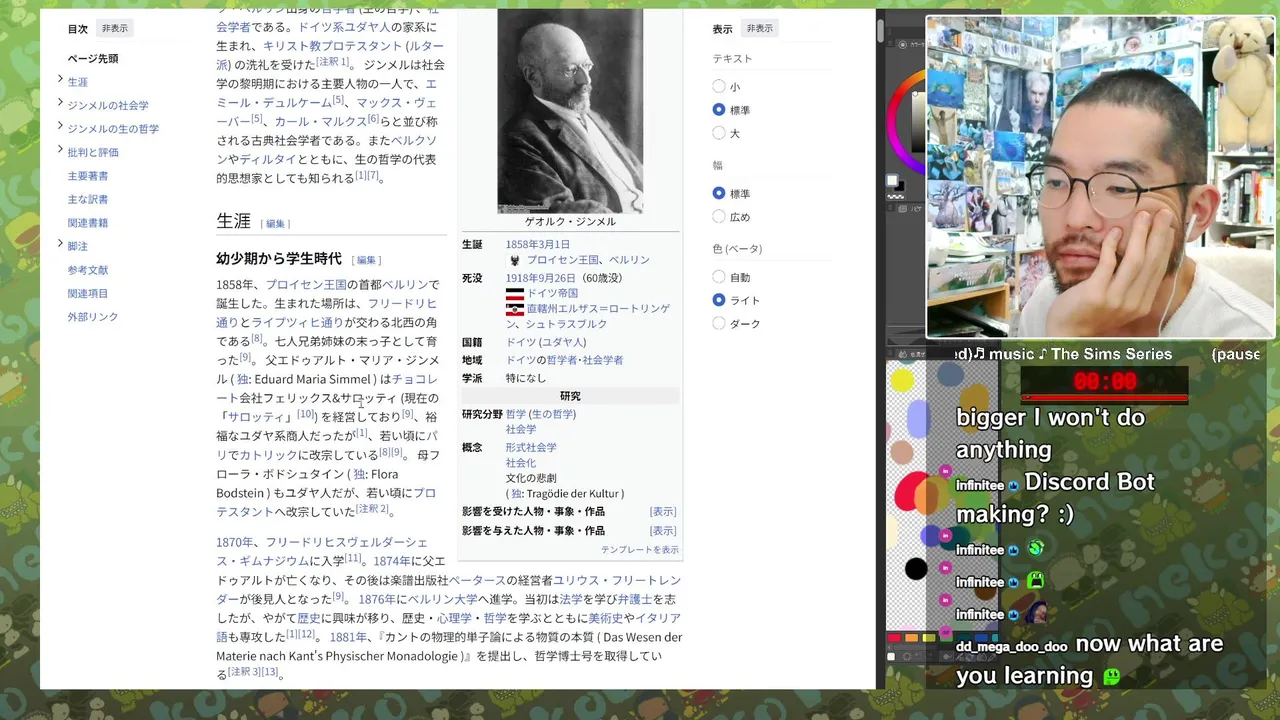Show 影響を与えた人物・事象・作品 infobox row
This screenshot has width=1280, height=720.
[x=663, y=530]
